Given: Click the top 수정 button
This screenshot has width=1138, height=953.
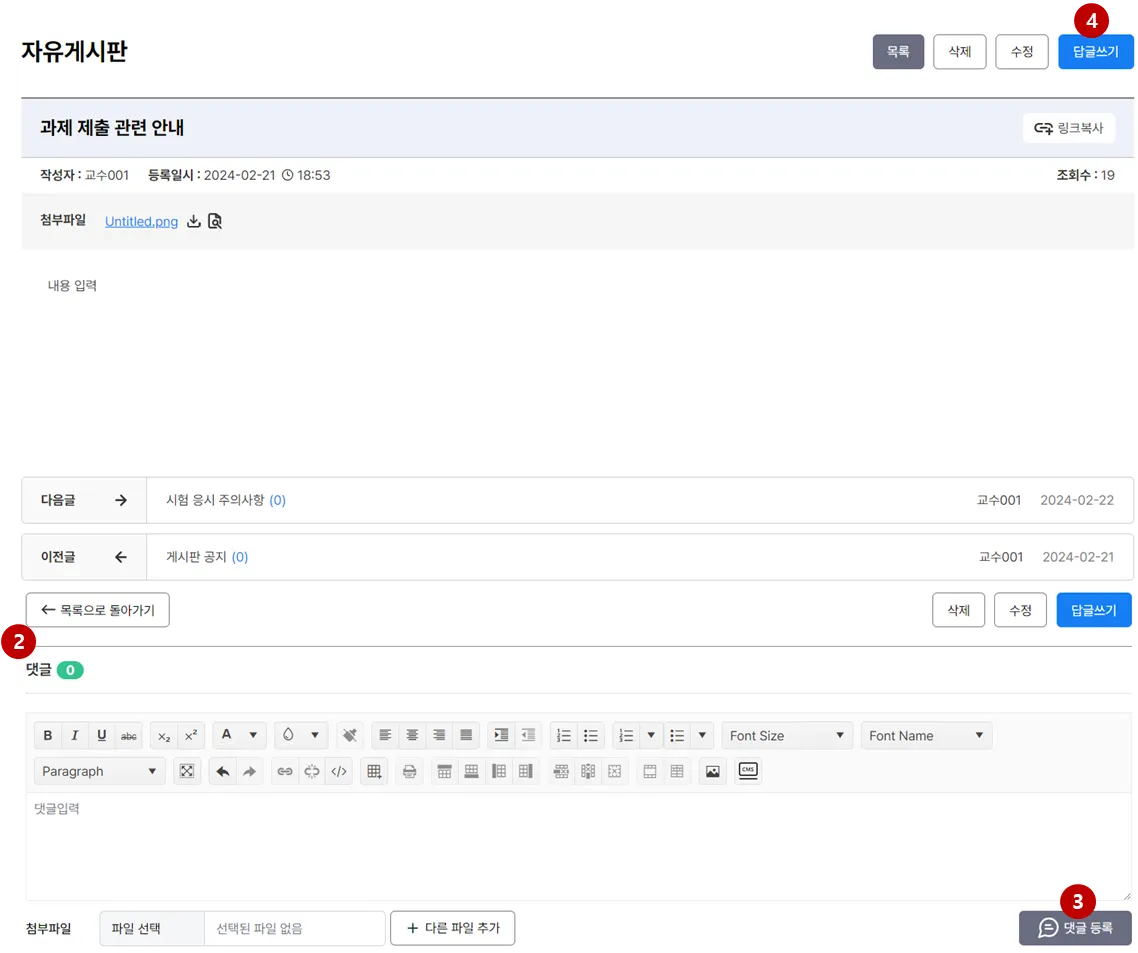Looking at the screenshot, I should click(x=1022, y=52).
